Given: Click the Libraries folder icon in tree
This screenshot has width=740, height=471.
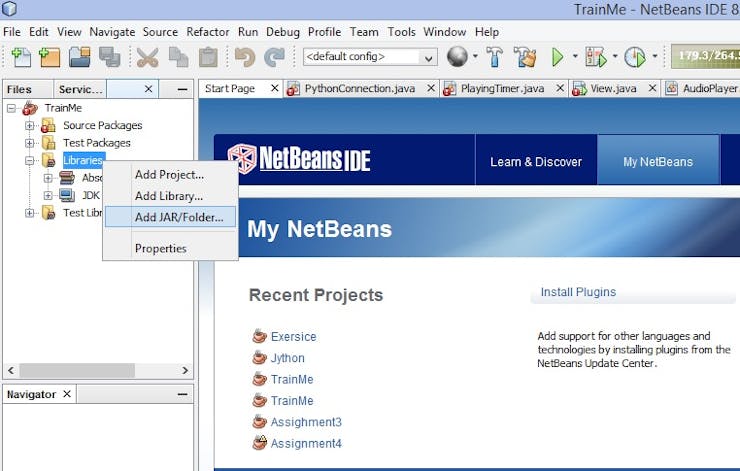Looking at the screenshot, I should 48,160.
